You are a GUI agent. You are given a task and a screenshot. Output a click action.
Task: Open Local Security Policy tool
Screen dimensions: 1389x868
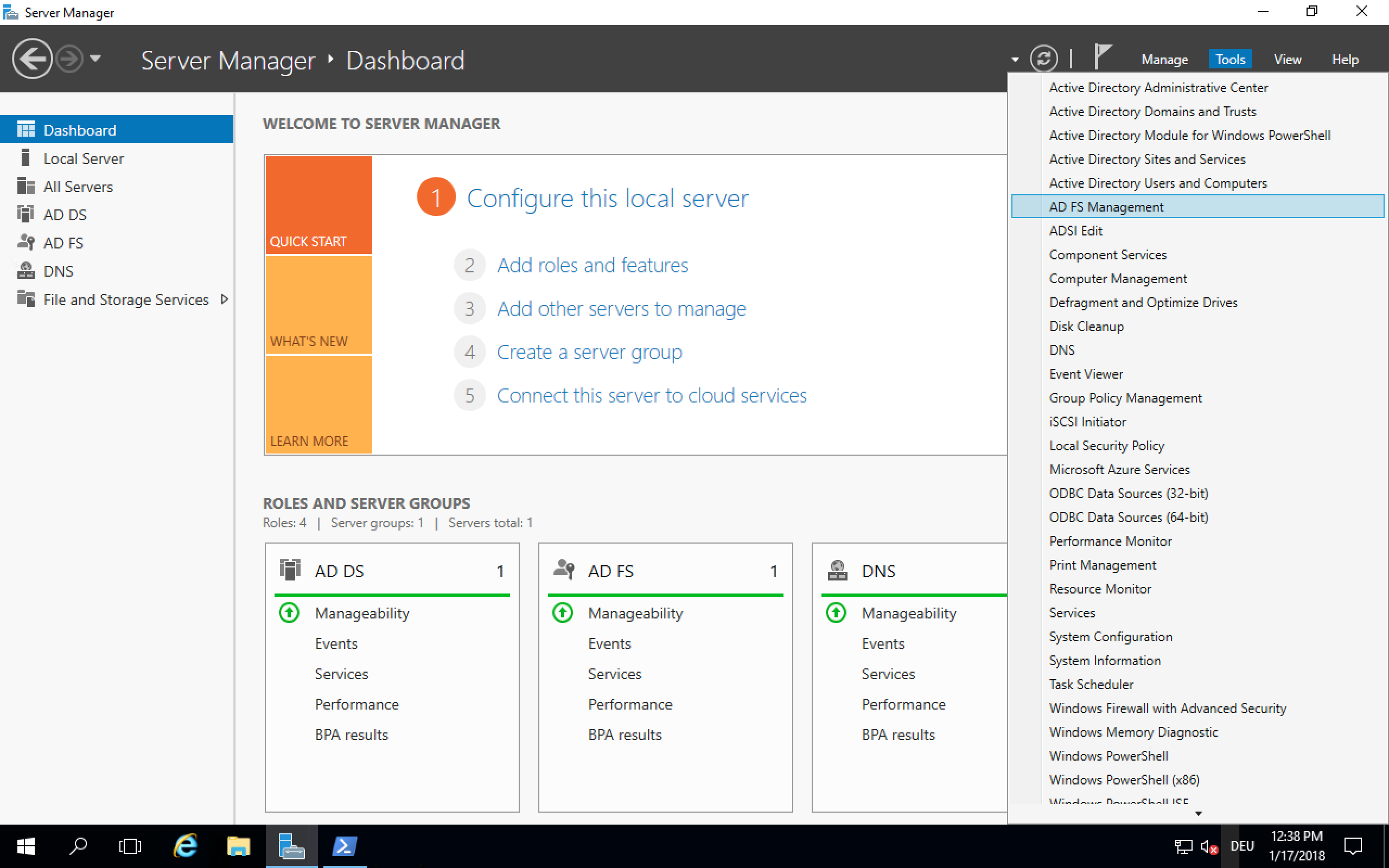(1197, 445)
